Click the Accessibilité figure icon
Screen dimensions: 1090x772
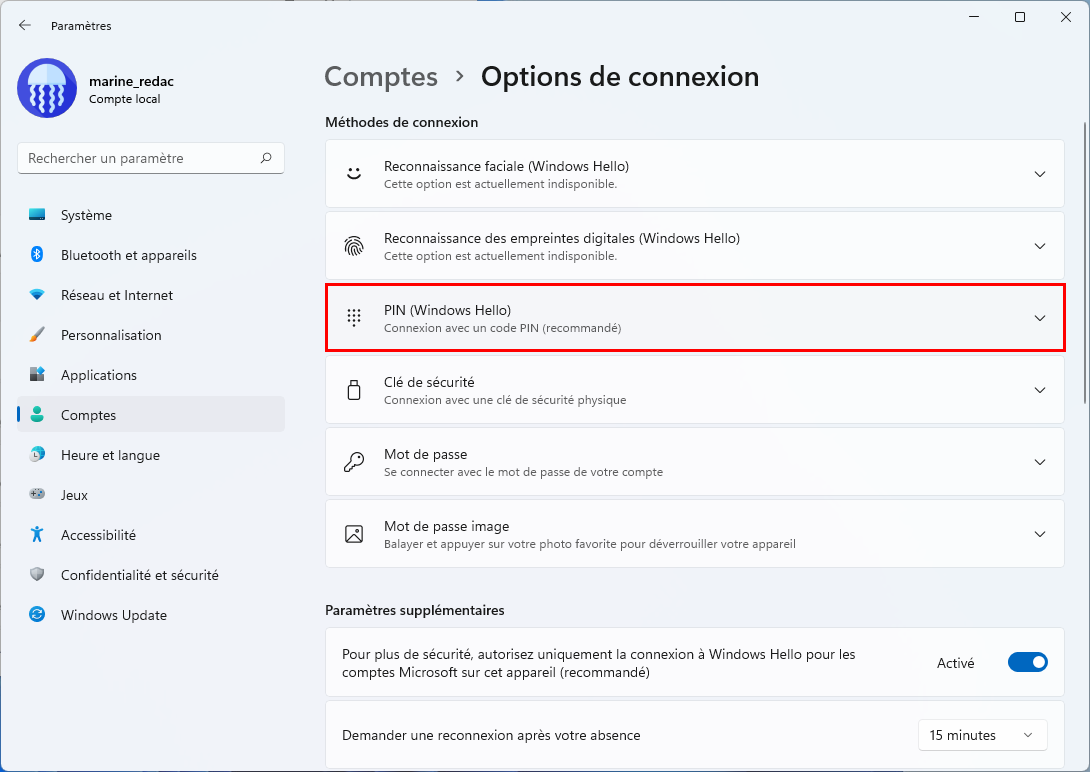point(37,534)
